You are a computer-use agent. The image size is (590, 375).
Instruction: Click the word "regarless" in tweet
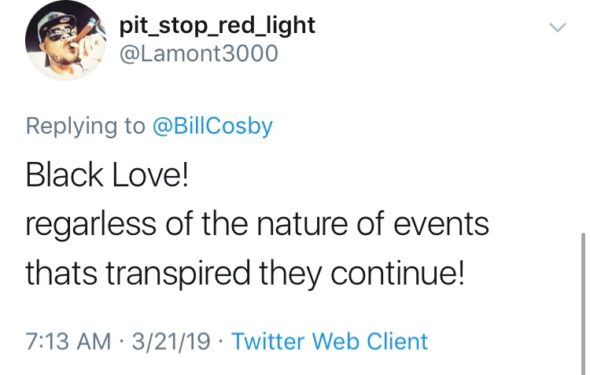click(91, 225)
